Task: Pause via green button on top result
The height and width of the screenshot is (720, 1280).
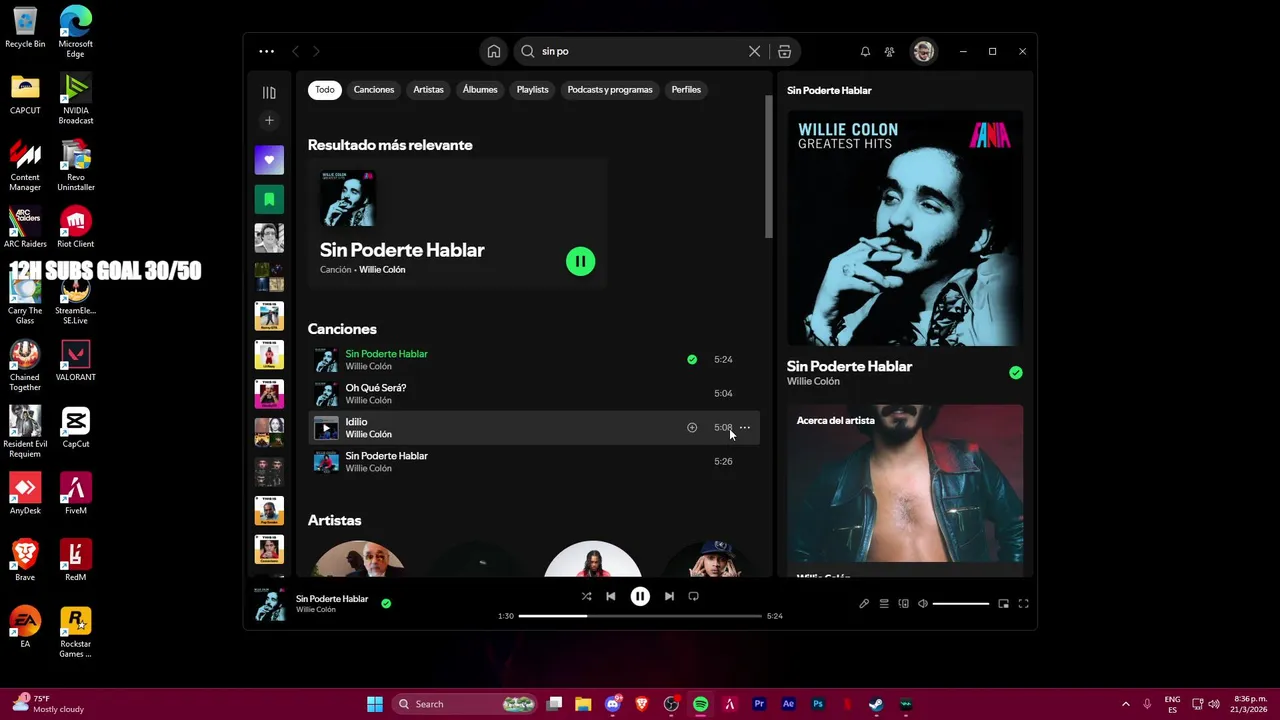Action: 580,261
